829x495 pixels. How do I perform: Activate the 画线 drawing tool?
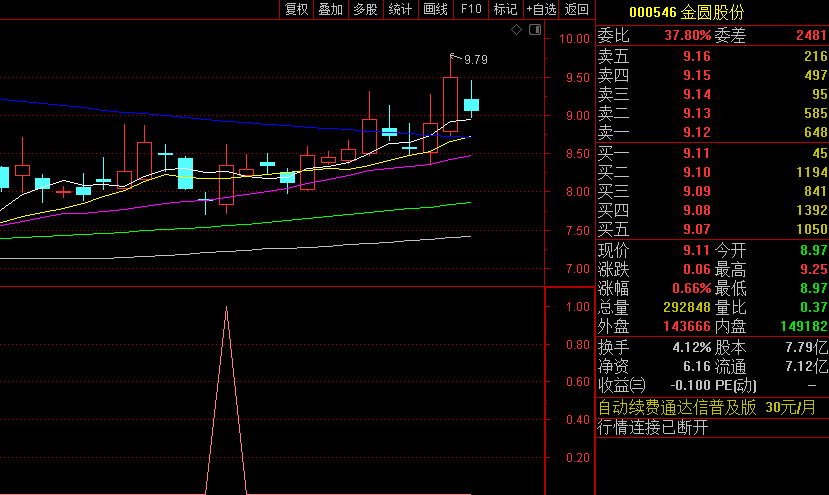[x=436, y=10]
